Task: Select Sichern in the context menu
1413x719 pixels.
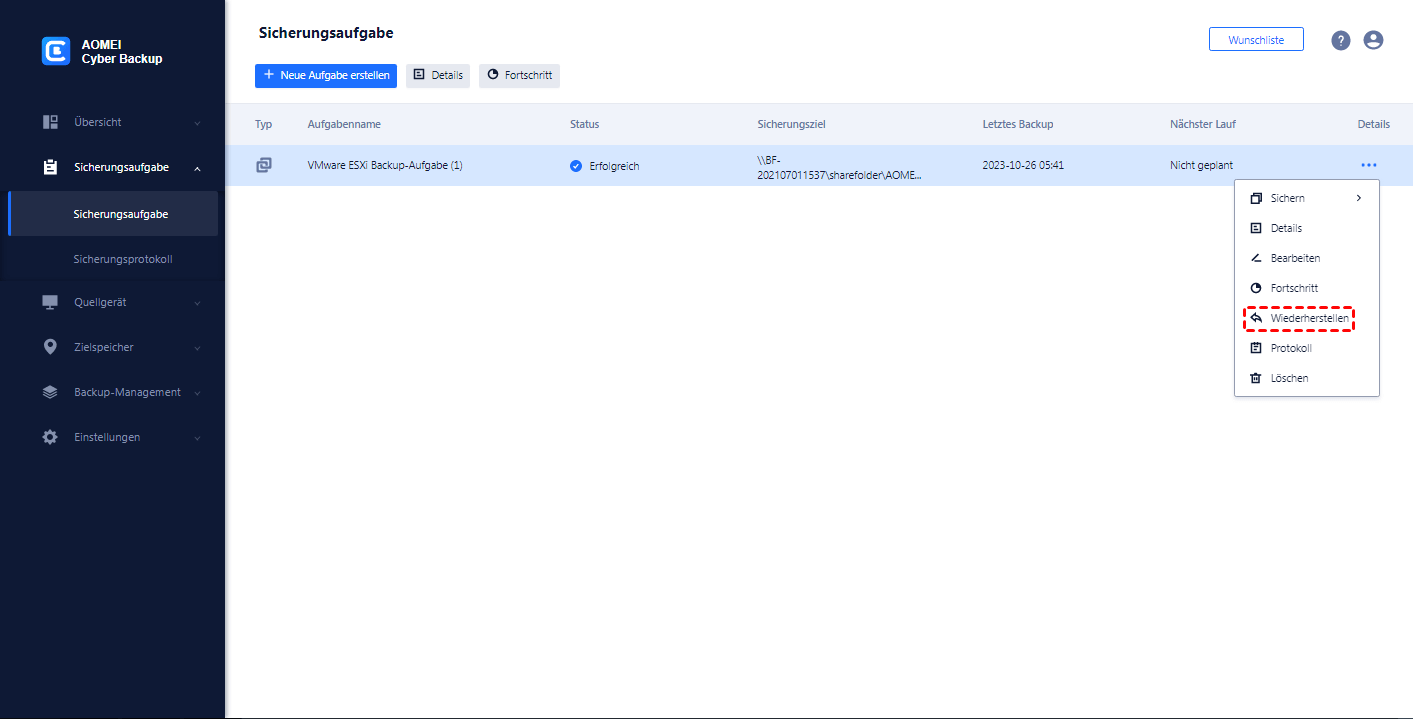Action: tap(1307, 198)
